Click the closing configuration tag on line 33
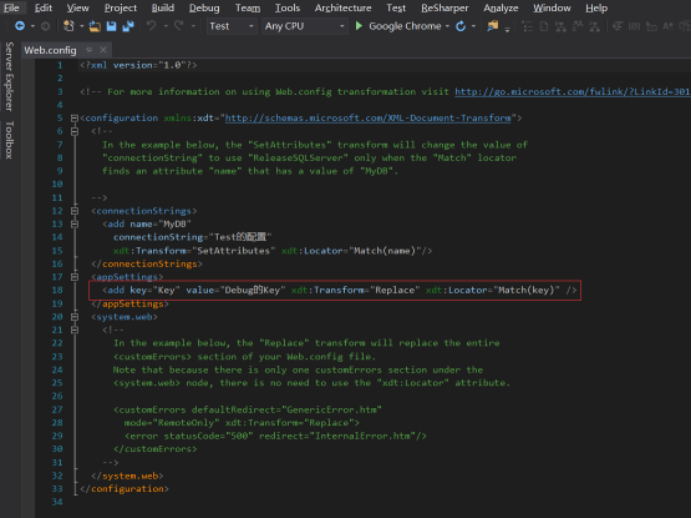The height and width of the screenshot is (518, 692). [x=124, y=489]
